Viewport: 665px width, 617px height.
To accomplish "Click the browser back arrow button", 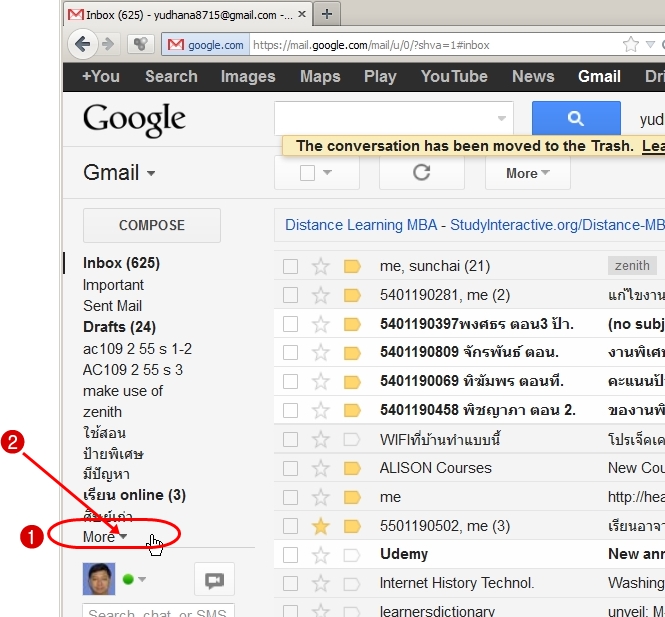I will pos(82,44).
